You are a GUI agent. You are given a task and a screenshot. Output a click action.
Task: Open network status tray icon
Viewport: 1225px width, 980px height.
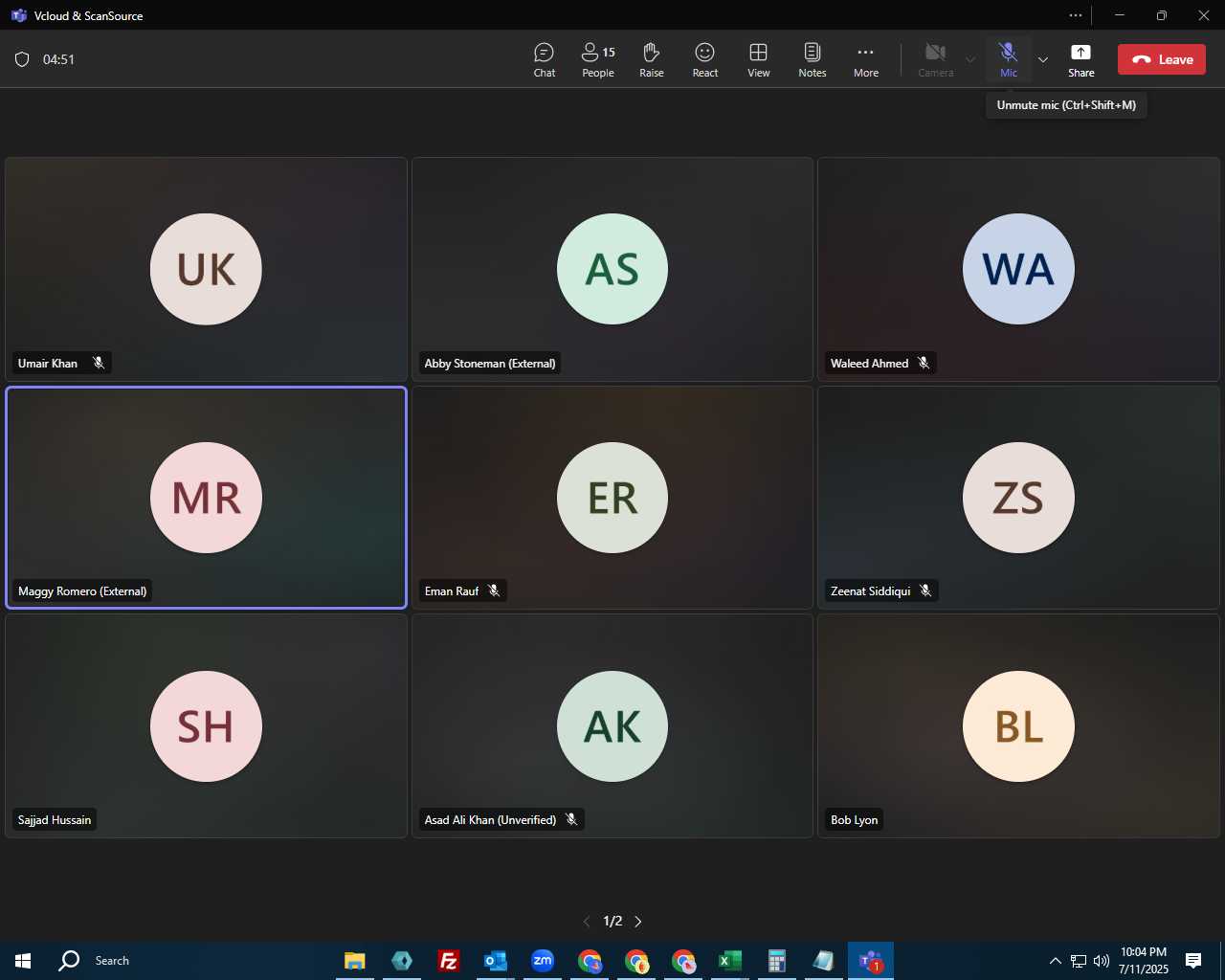1079,961
